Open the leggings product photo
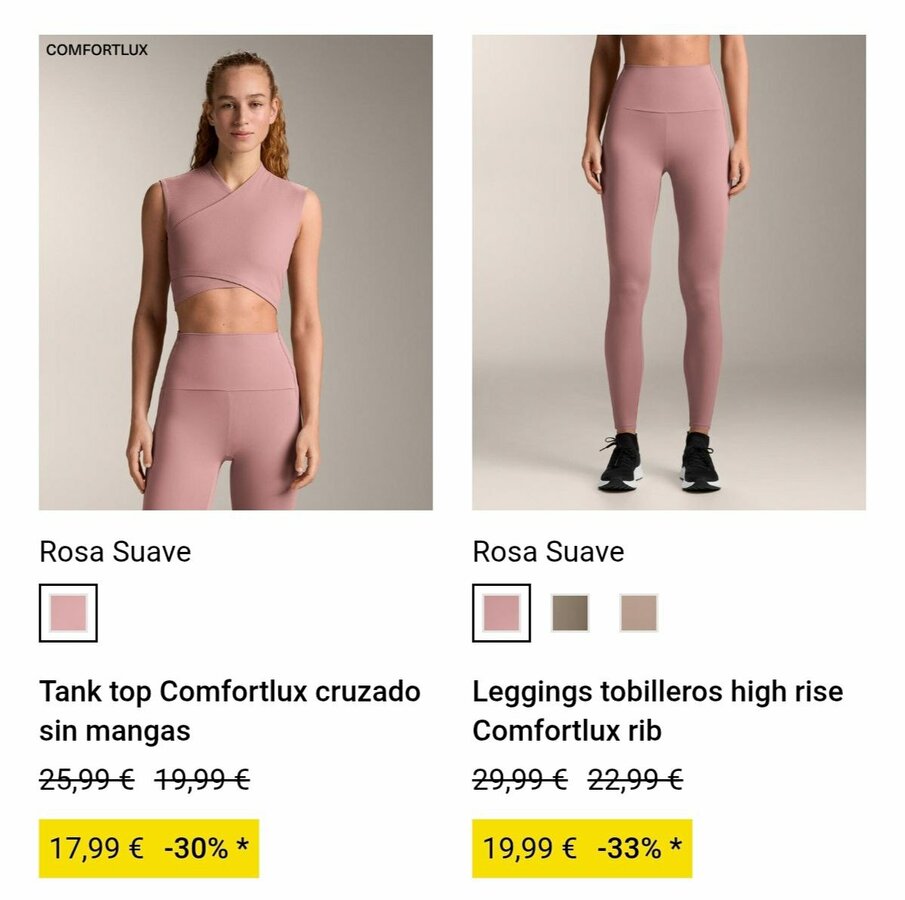Image resolution: width=905 pixels, height=900 pixels. pos(668,272)
